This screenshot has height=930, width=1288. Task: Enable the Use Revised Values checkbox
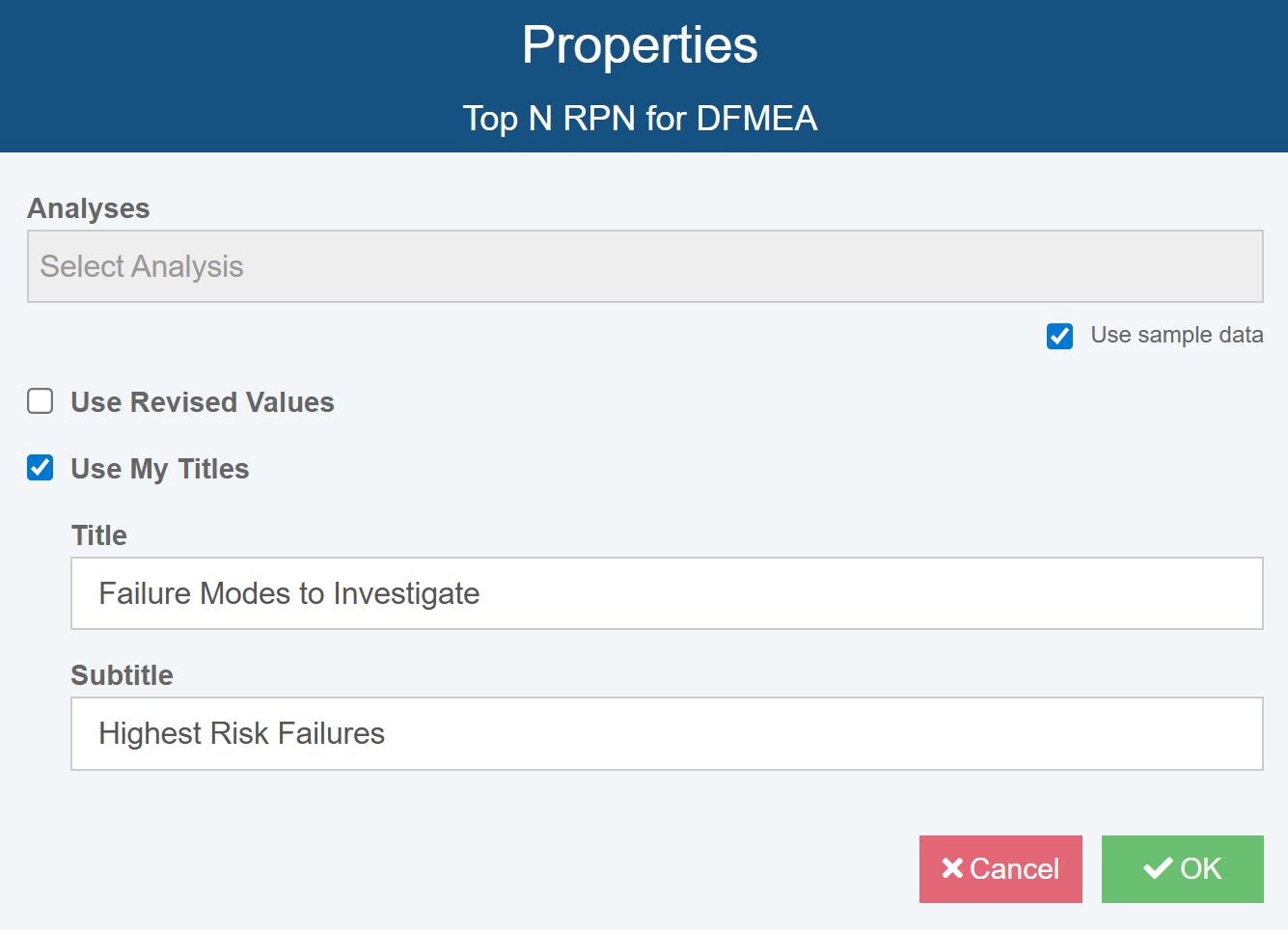point(41,401)
